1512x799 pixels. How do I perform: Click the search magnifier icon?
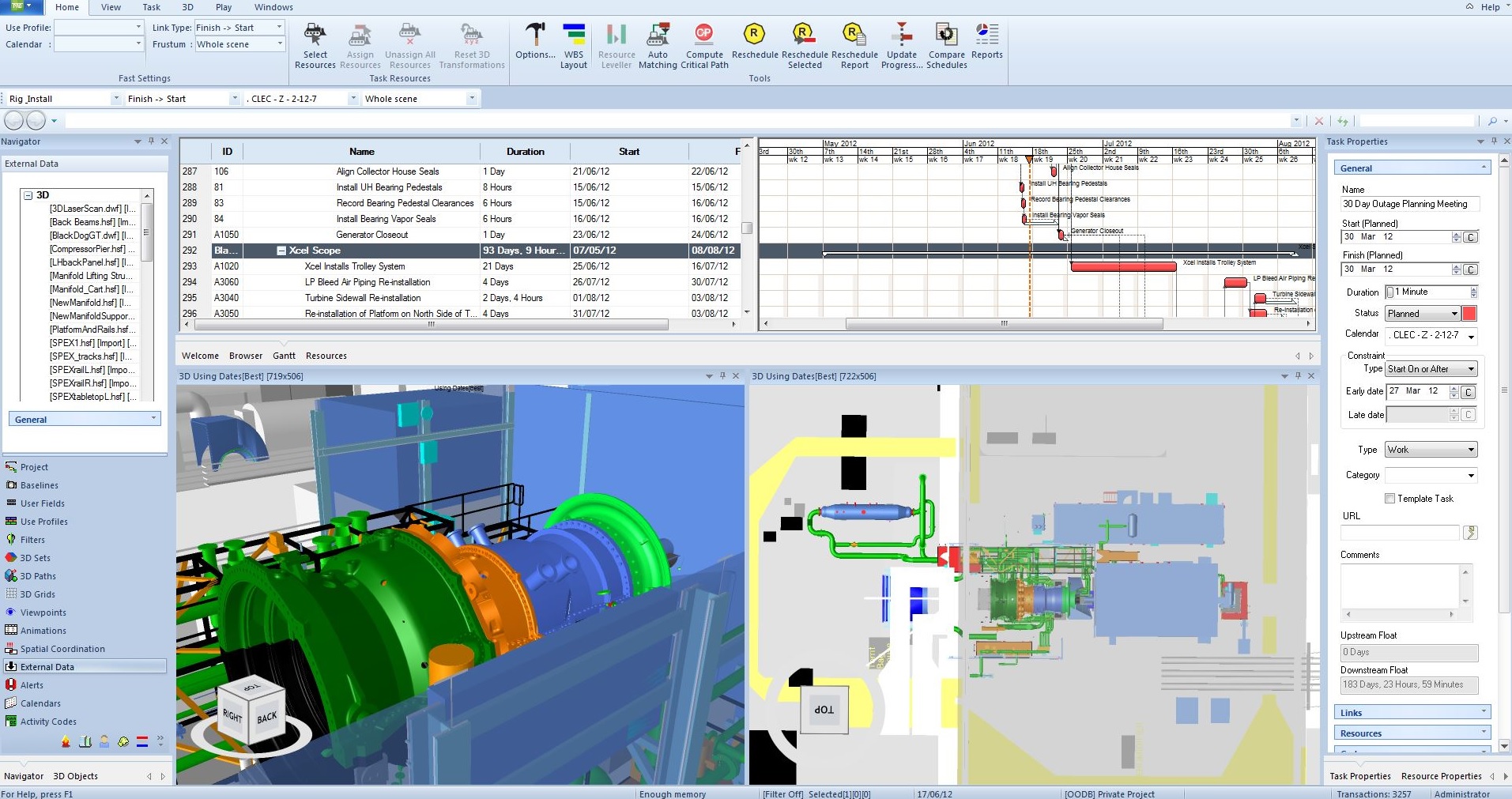[x=1492, y=121]
